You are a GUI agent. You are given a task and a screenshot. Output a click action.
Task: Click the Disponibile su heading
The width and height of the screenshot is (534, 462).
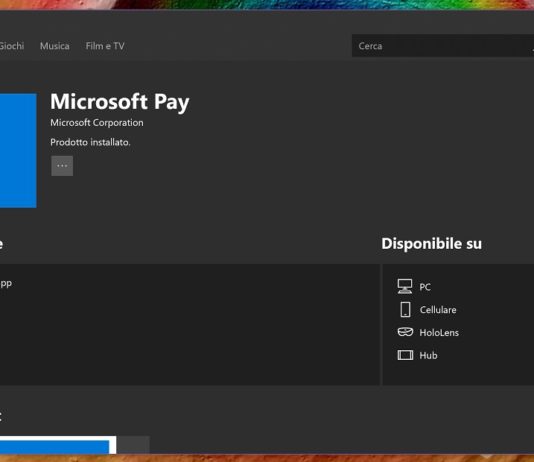click(x=431, y=244)
